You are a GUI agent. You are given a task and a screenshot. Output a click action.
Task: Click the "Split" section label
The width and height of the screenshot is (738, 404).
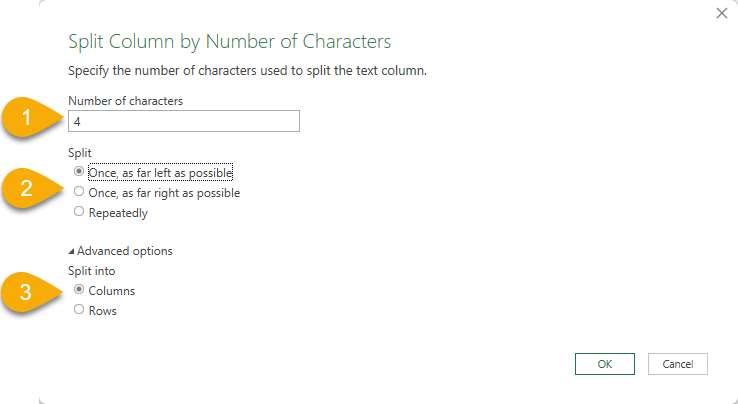click(x=81, y=152)
